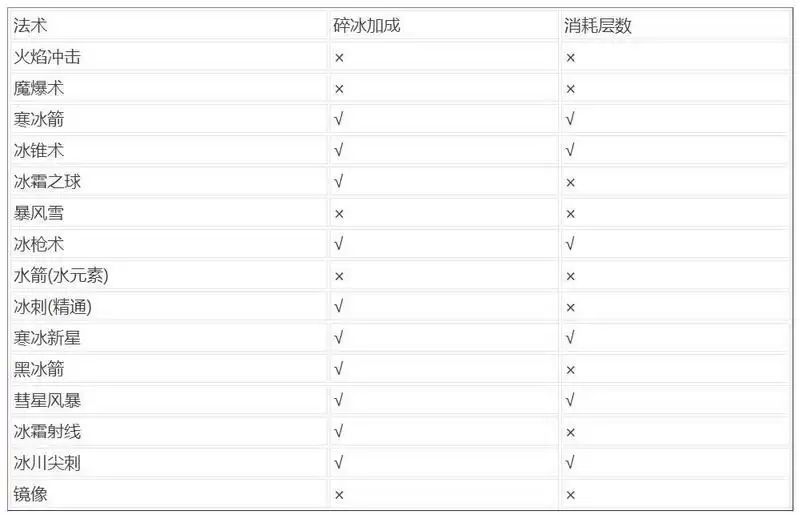Select the 彗星风暴 cell
The image size is (799, 515).
pyautogui.click(x=47, y=401)
